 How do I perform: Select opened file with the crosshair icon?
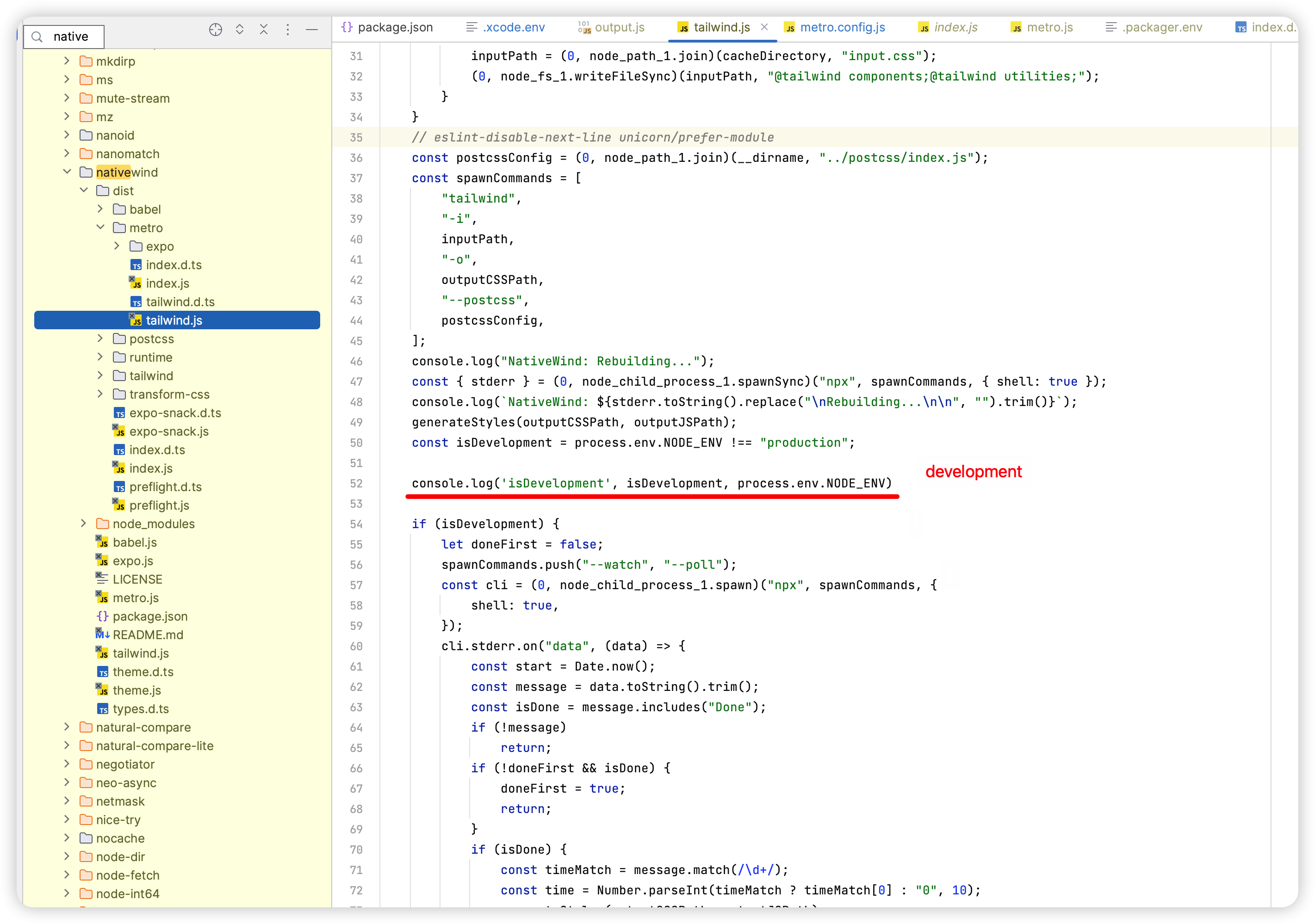tap(216, 29)
